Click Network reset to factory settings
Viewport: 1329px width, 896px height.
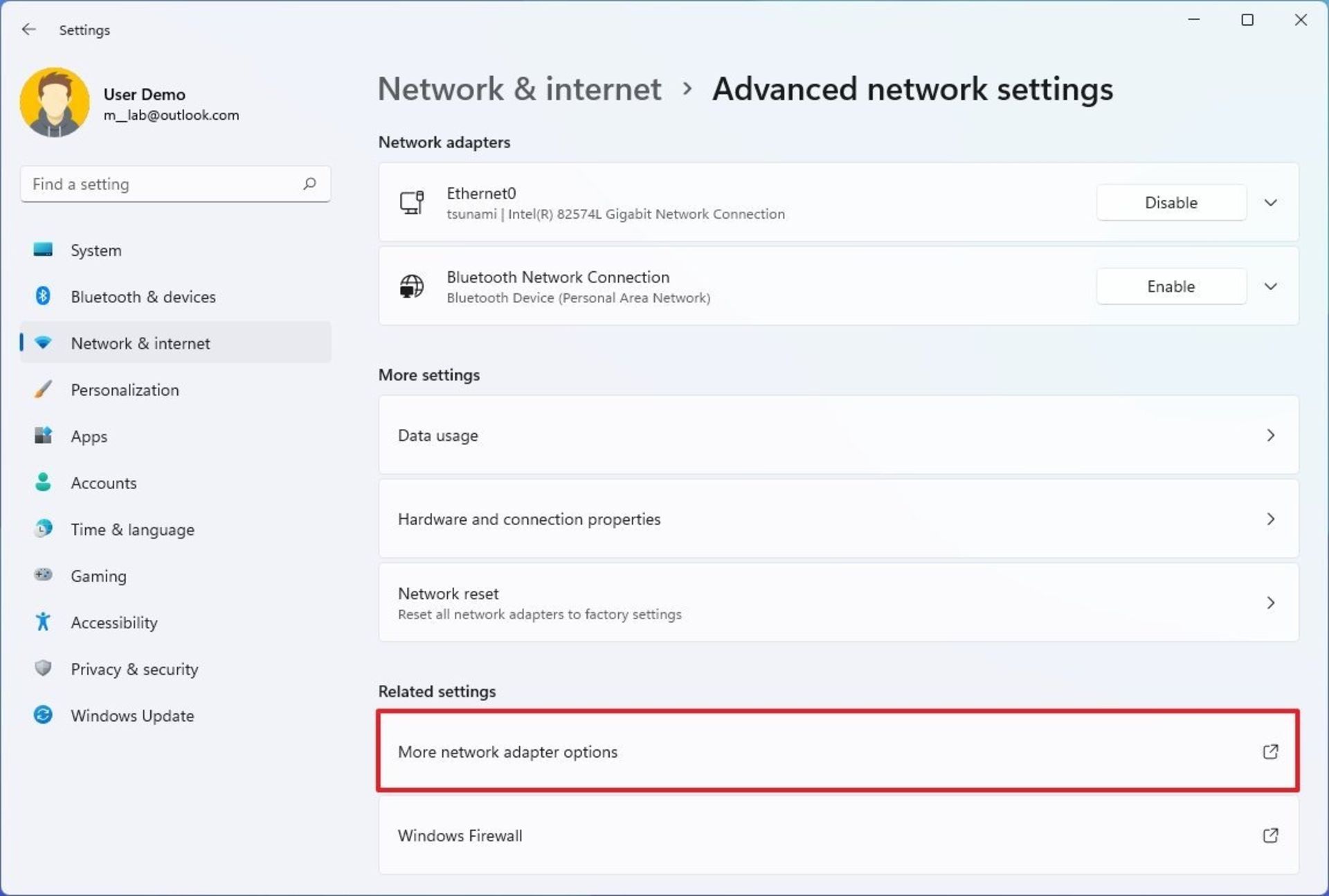[x=838, y=602]
